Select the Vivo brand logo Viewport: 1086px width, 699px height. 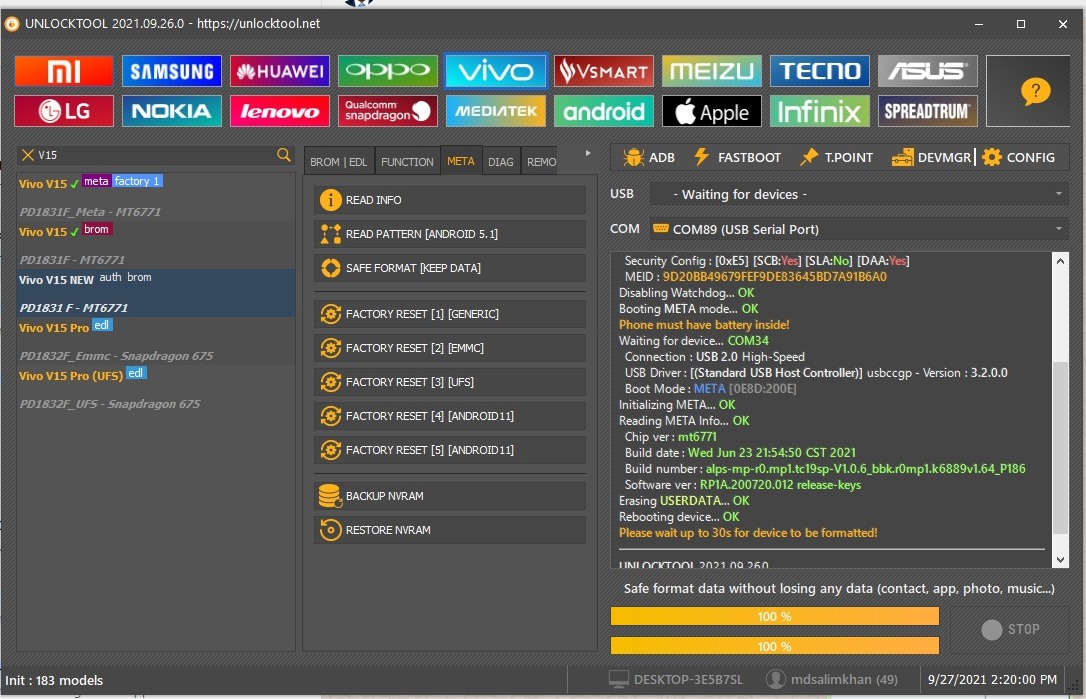tap(496, 71)
